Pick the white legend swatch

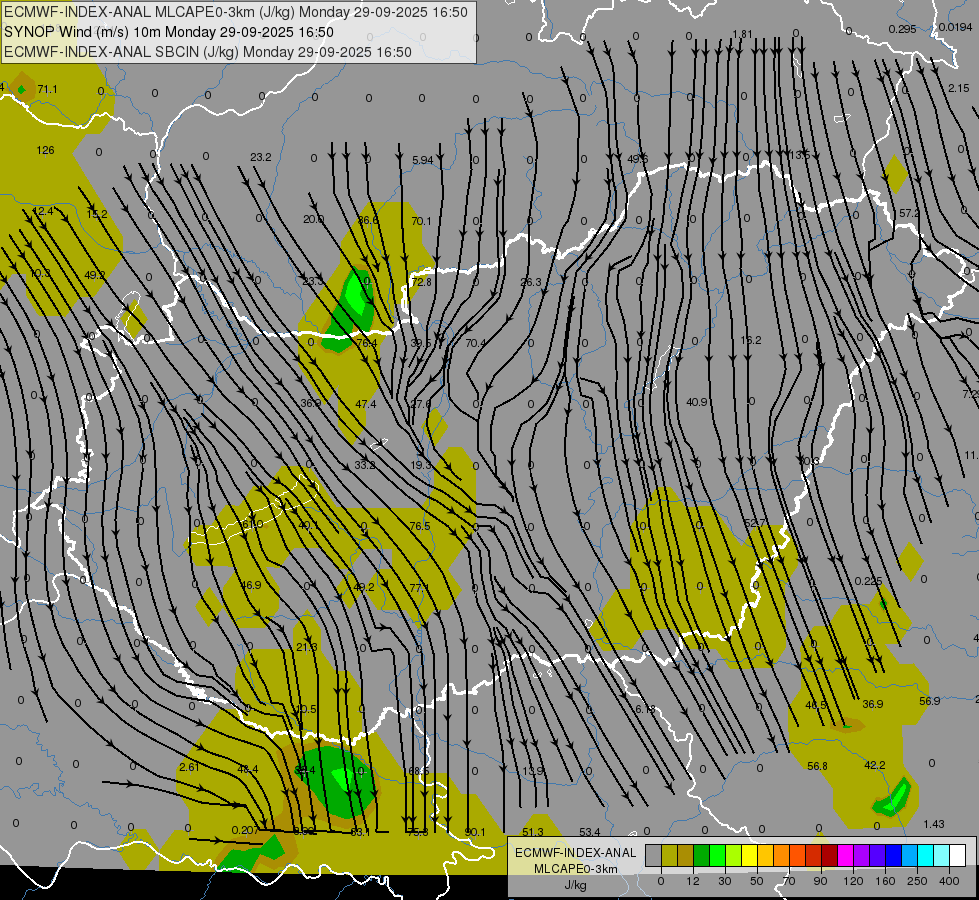point(958,855)
